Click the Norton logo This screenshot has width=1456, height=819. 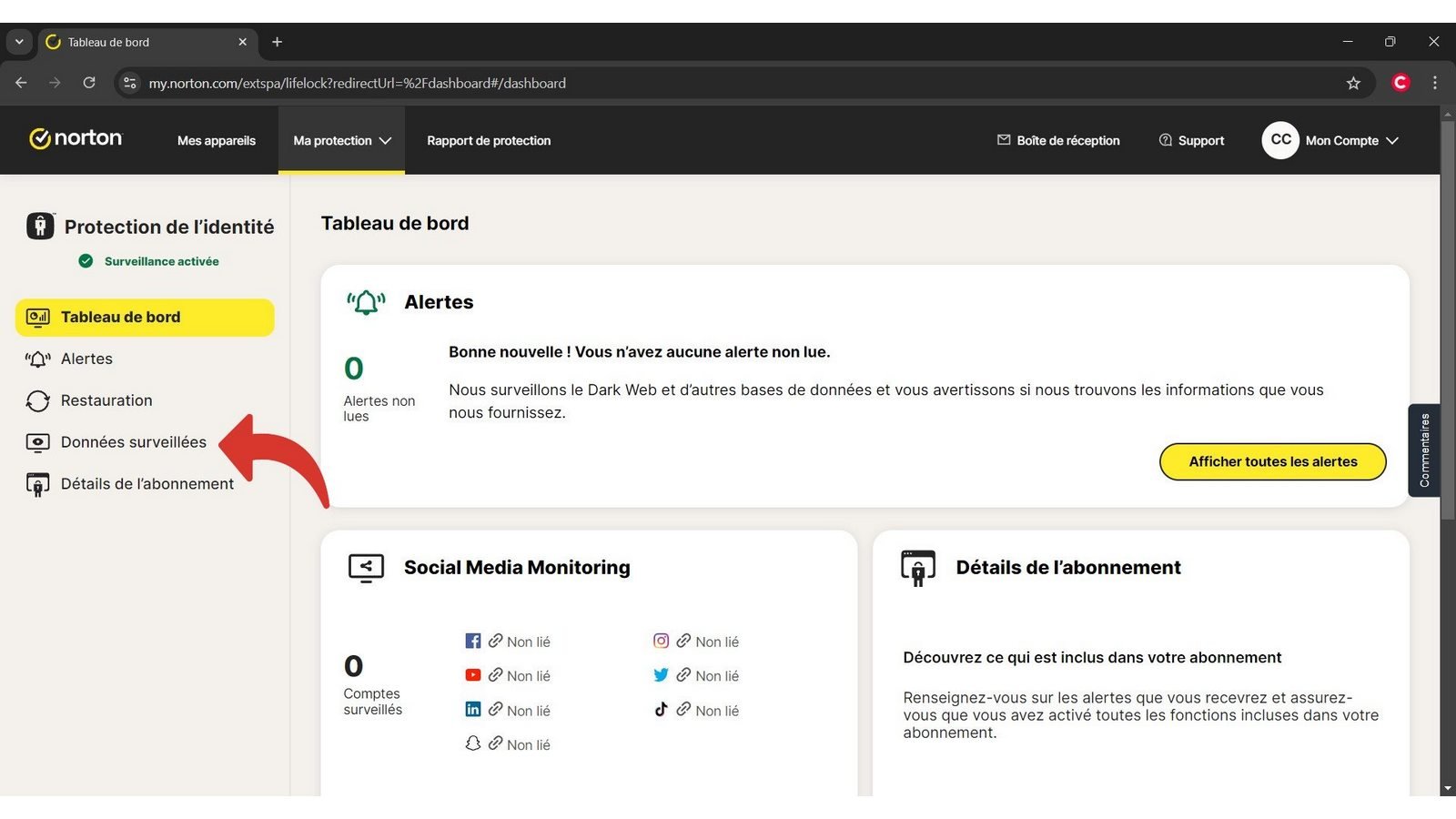[x=76, y=138]
